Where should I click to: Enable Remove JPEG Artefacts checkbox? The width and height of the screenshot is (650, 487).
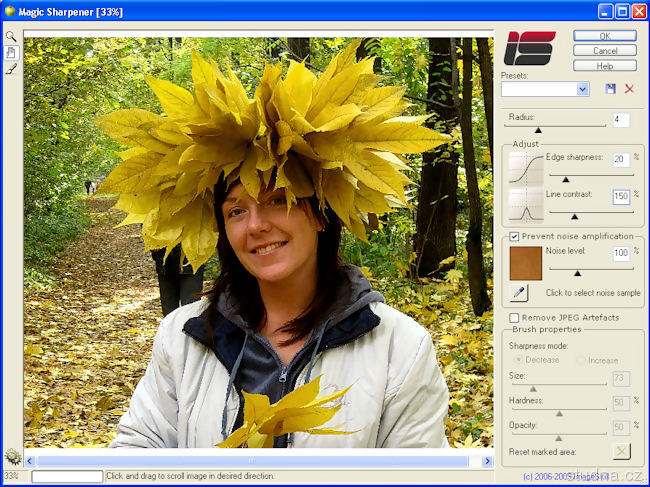pyautogui.click(x=514, y=317)
